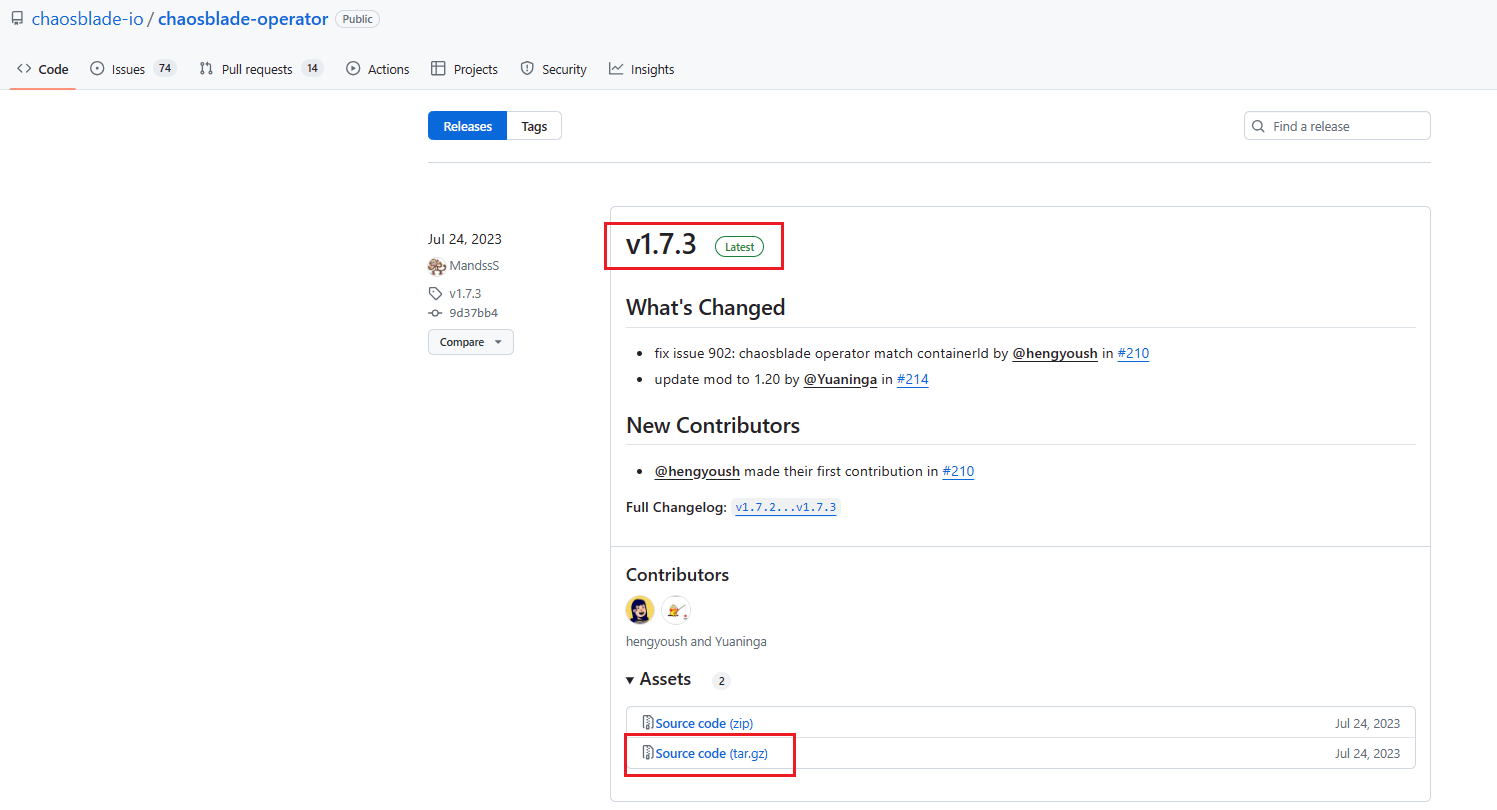Image resolution: width=1497 pixels, height=810 pixels.
Task: Open @hengyoush under New Contributors
Action: tap(697, 471)
